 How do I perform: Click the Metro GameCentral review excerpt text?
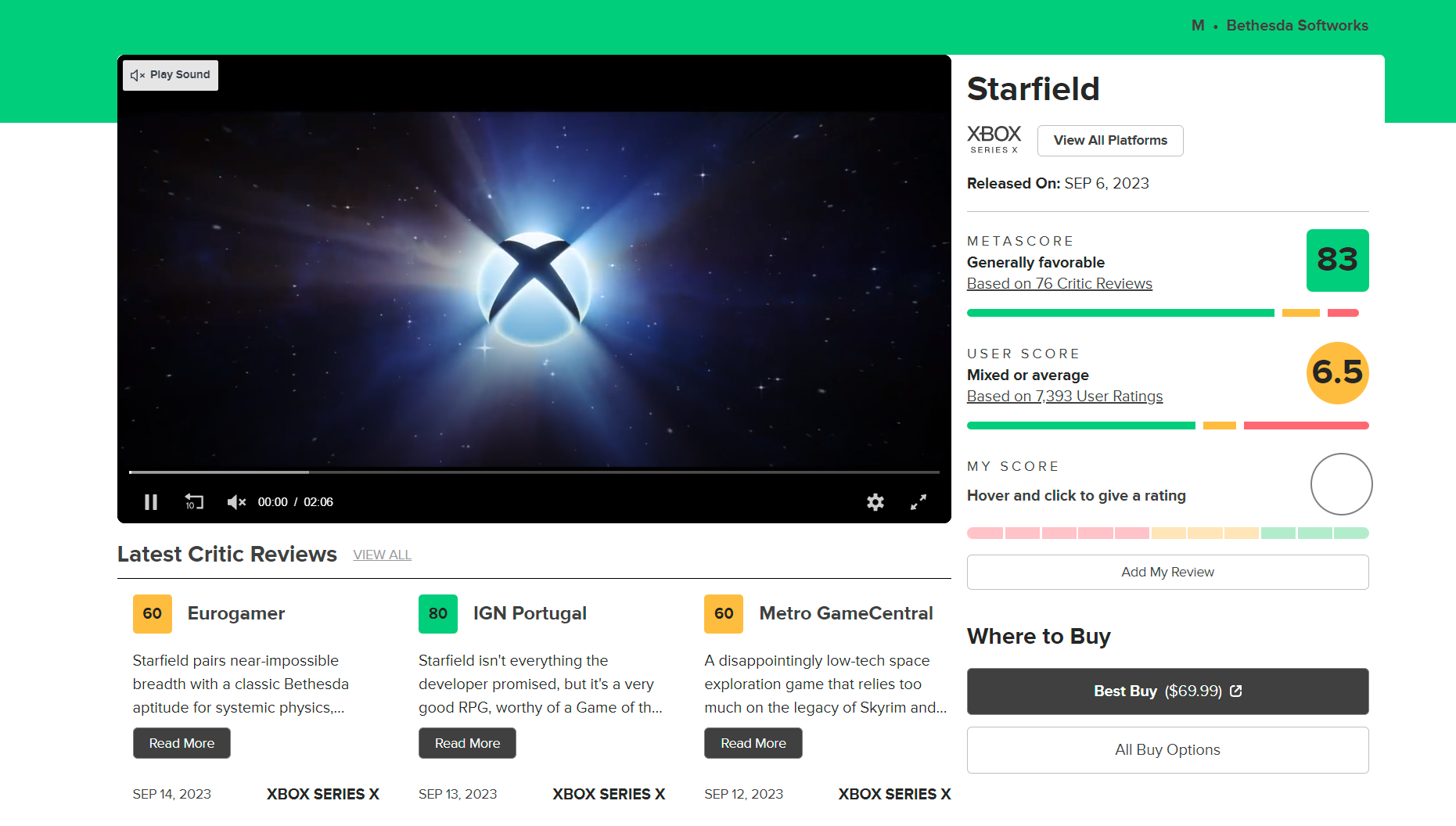pyautogui.click(x=825, y=684)
